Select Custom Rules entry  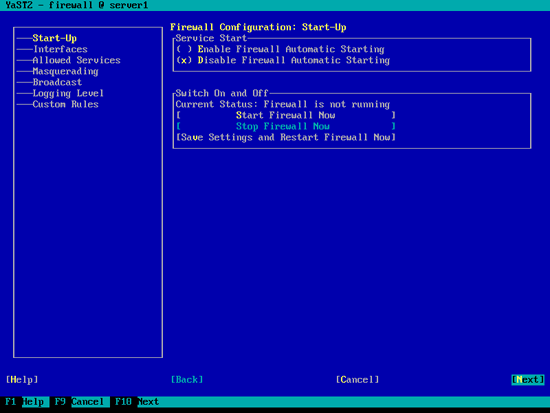coord(65,104)
